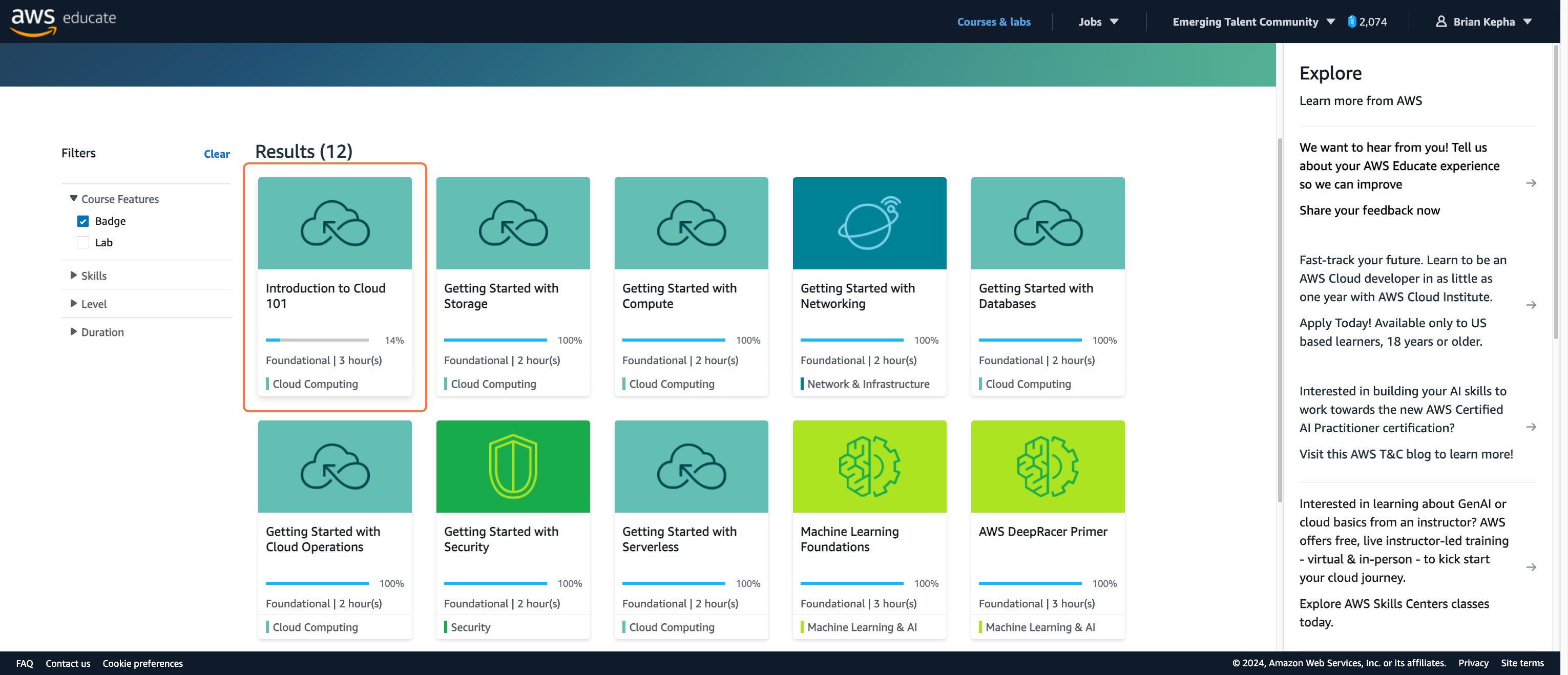The image size is (1568, 675).
Task: Click the arrow next to AWS Skills Centers promo
Action: coord(1532,567)
